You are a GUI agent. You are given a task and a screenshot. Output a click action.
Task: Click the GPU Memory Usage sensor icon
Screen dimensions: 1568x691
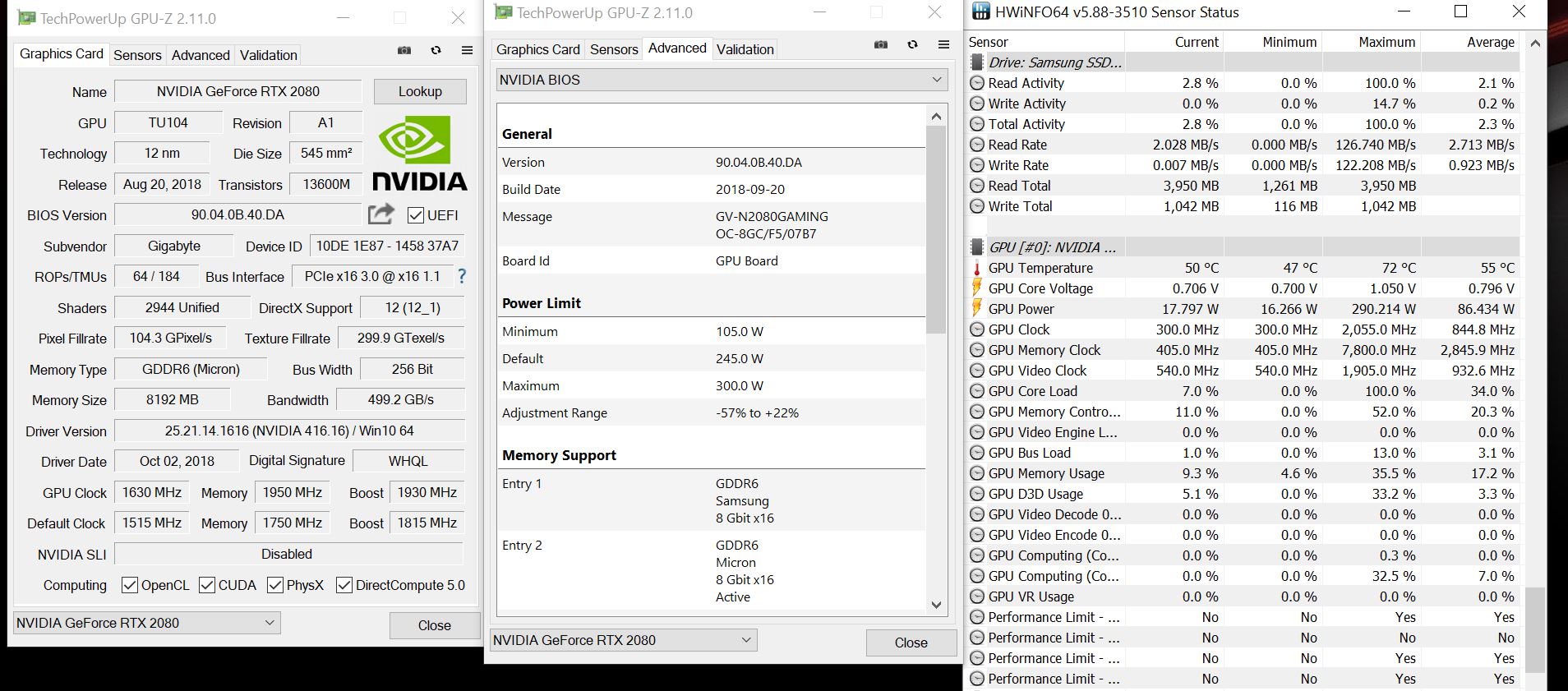(x=977, y=473)
